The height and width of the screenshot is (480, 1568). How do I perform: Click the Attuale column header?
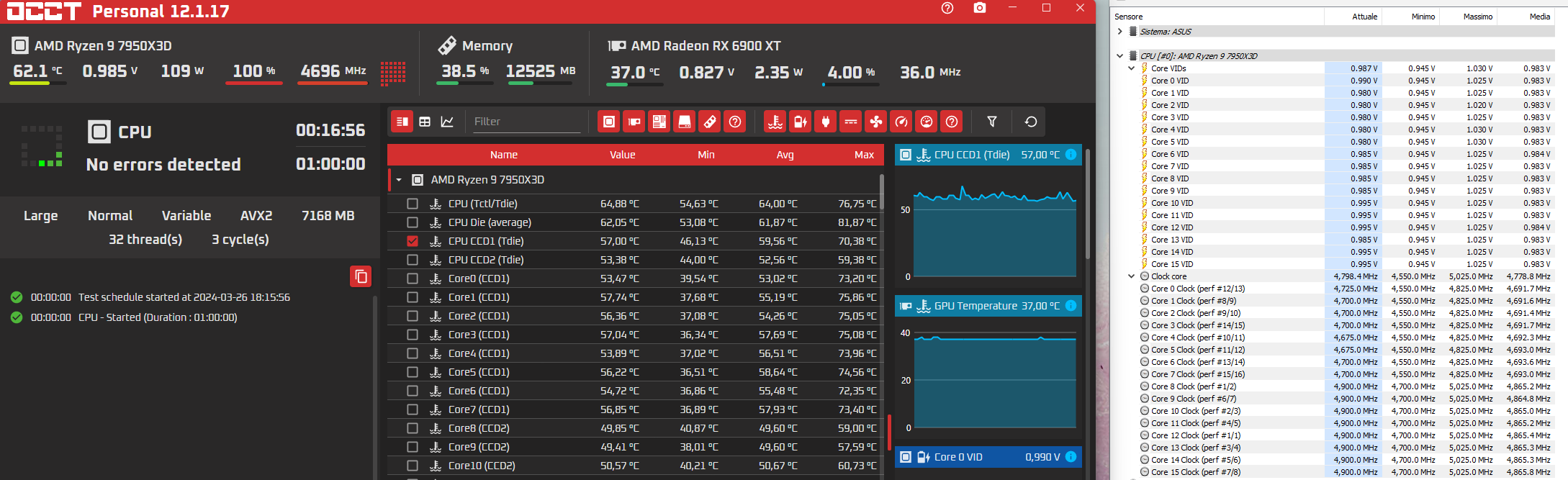(1353, 17)
